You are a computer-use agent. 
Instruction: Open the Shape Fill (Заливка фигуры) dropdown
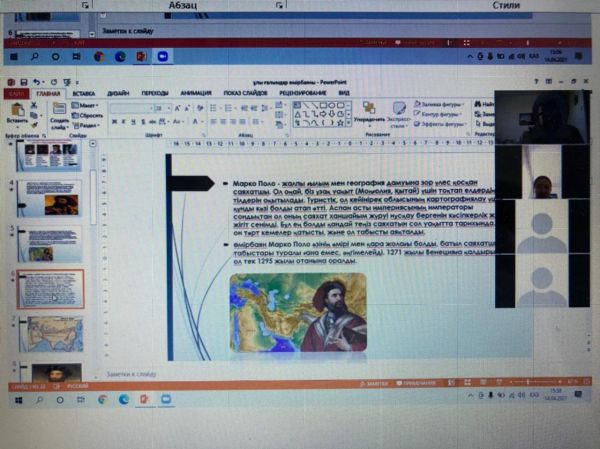pyautogui.click(x=437, y=102)
